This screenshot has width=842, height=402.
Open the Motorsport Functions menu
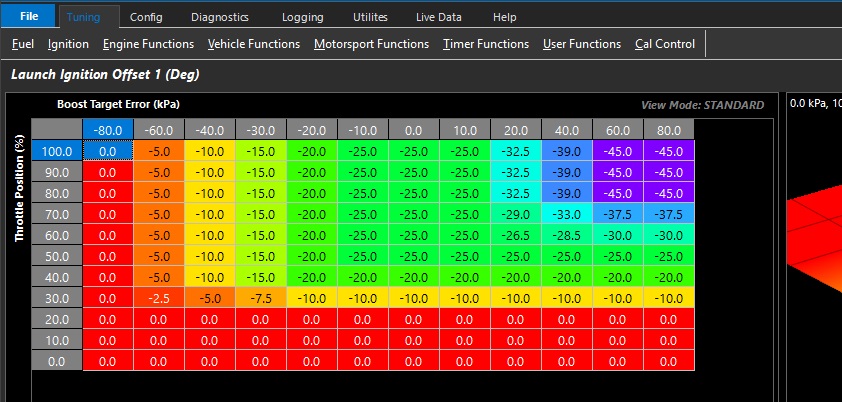click(371, 44)
